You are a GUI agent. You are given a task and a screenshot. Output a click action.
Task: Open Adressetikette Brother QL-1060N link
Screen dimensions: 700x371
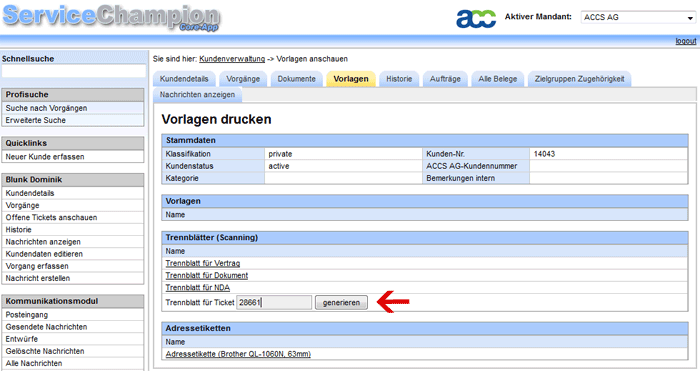(238, 354)
